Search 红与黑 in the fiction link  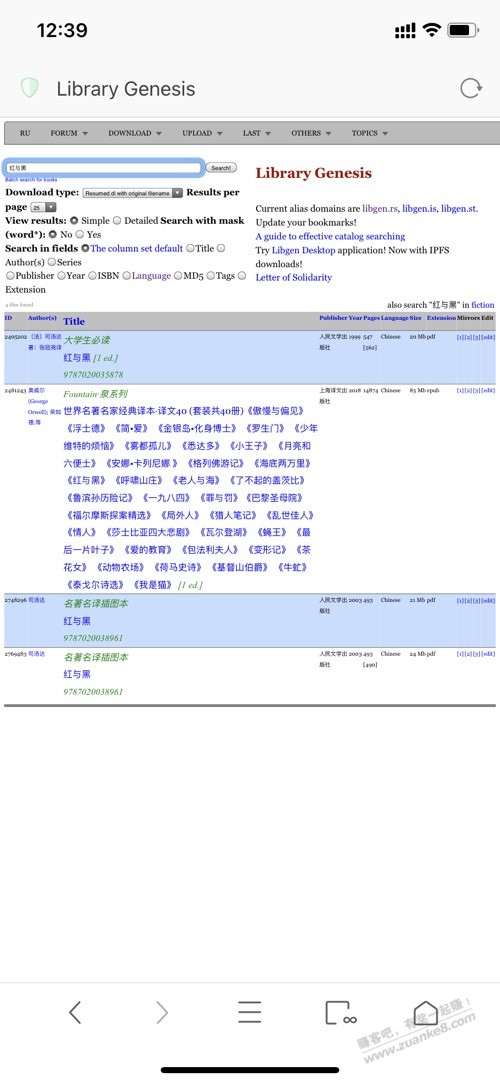tap(483, 305)
